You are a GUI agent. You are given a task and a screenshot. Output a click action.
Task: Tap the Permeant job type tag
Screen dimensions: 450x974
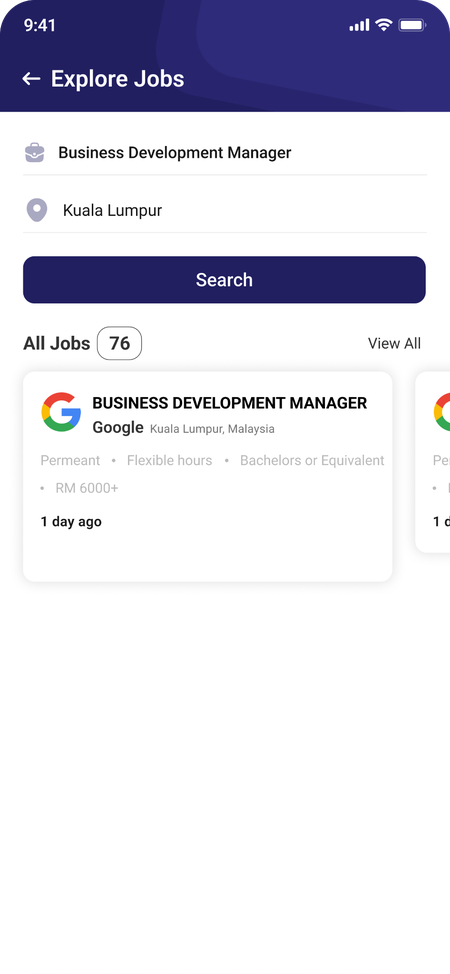70,460
